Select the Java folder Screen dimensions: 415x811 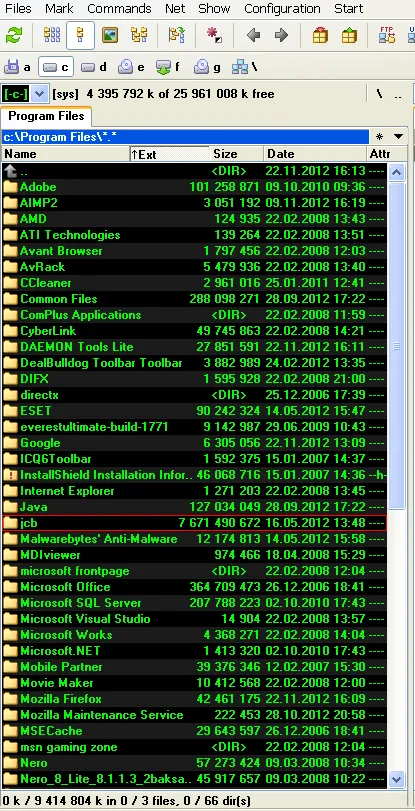[x=194, y=507]
